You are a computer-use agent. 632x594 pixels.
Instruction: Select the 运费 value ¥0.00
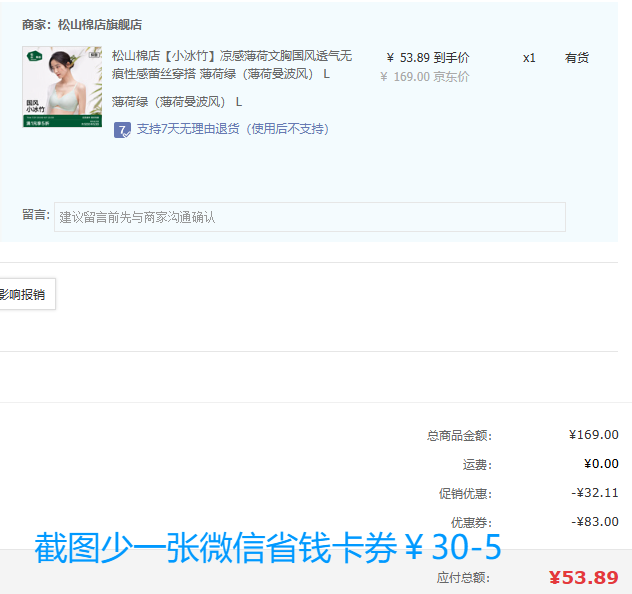(601, 464)
